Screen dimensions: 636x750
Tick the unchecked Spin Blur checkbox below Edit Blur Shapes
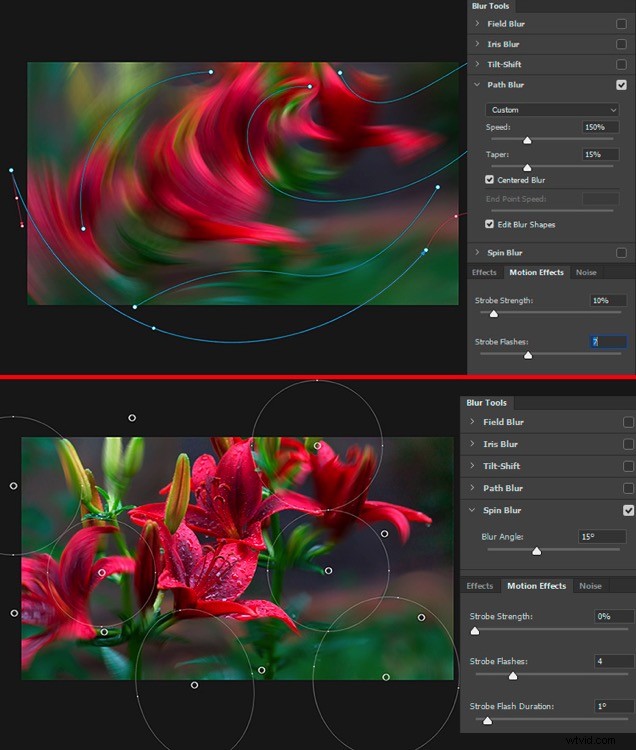coord(621,253)
